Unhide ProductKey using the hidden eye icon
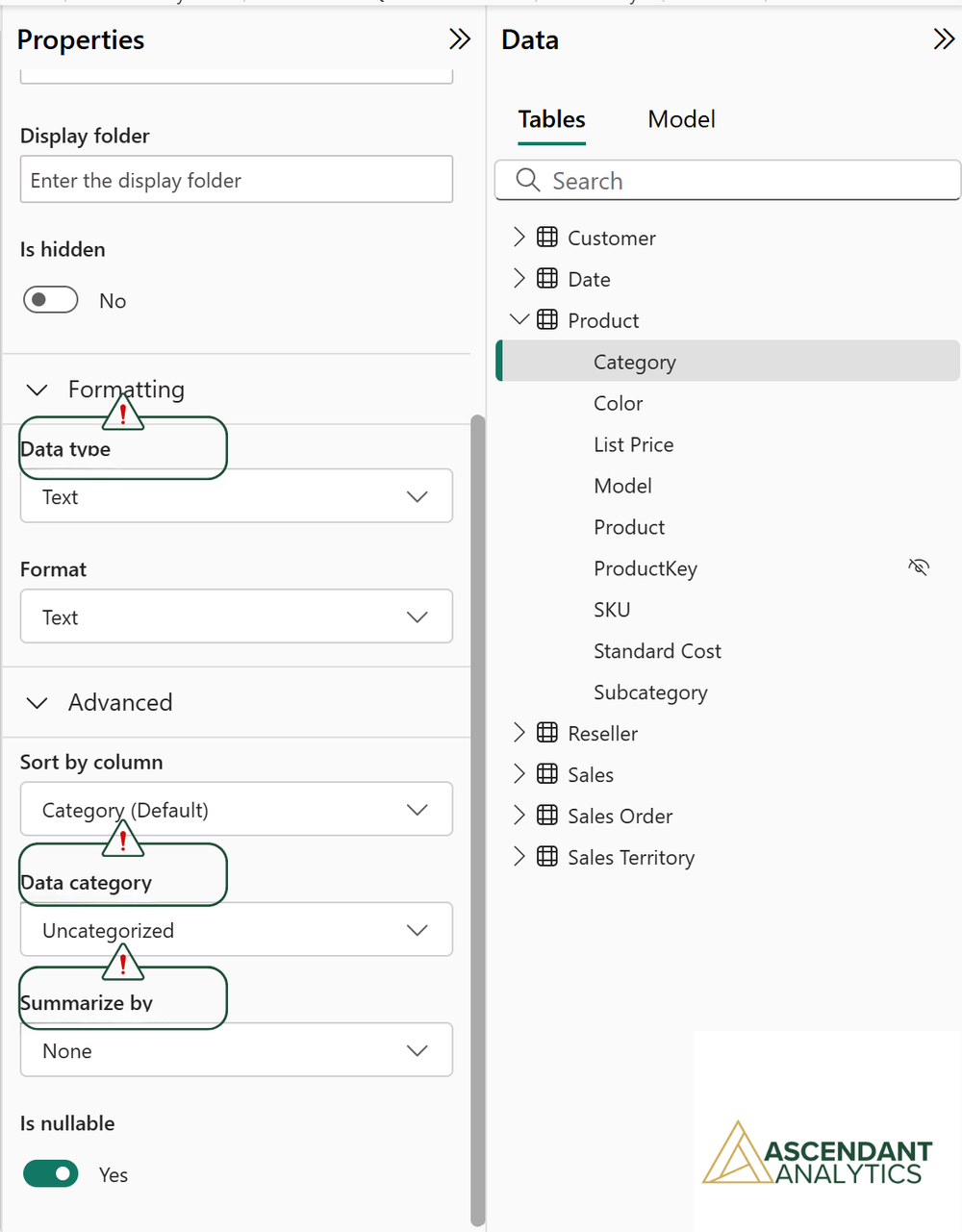This screenshot has width=962, height=1232. (919, 567)
